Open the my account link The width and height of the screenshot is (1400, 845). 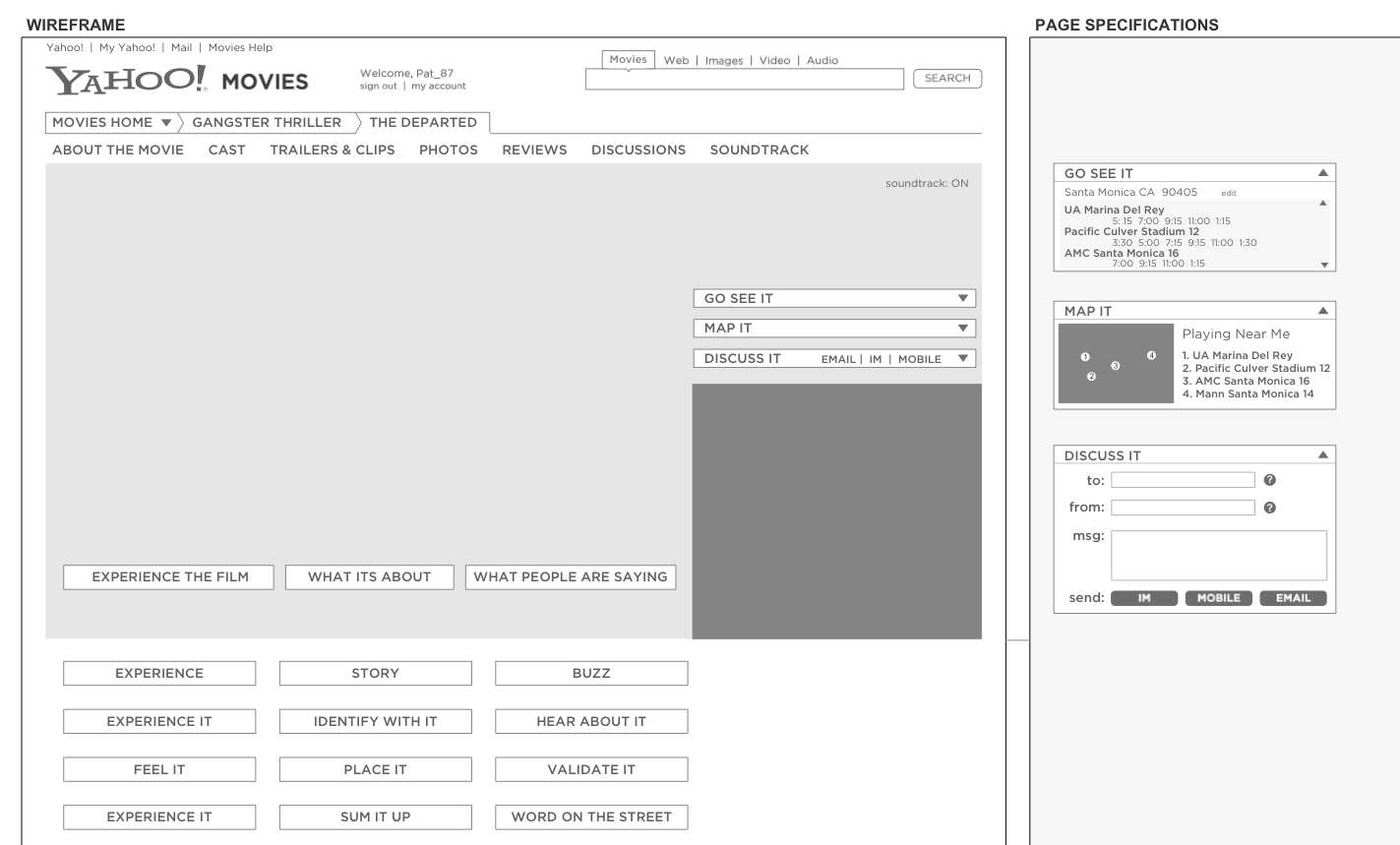439,87
